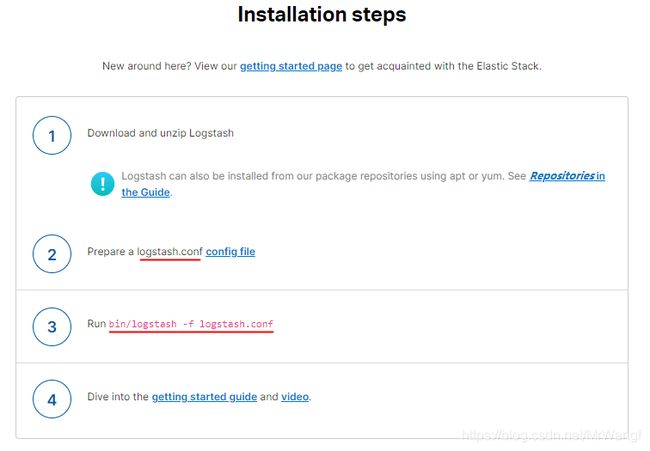Click the step 3 circle icon

52,327
